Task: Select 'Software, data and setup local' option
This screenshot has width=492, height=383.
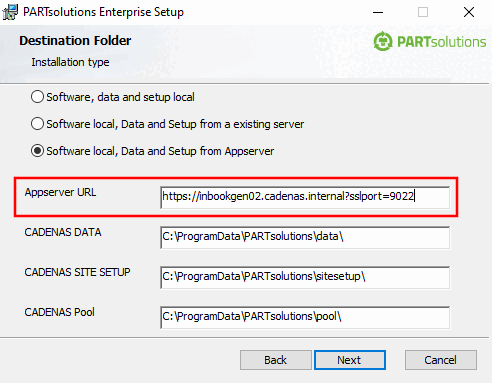Action: [37, 97]
